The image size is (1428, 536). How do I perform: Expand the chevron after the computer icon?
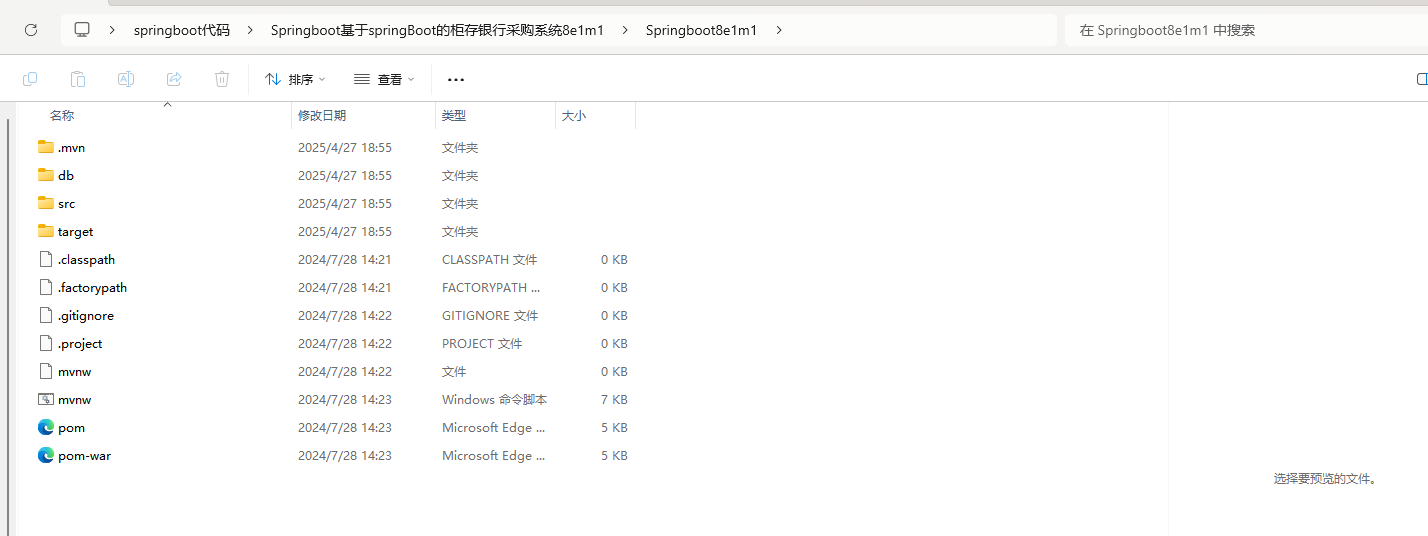[x=112, y=30]
